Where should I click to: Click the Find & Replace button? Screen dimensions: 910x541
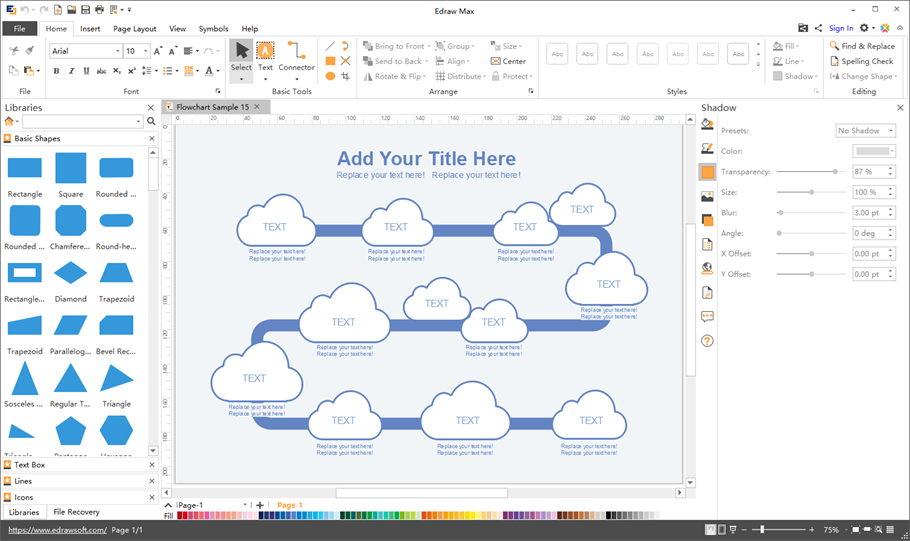pos(861,46)
